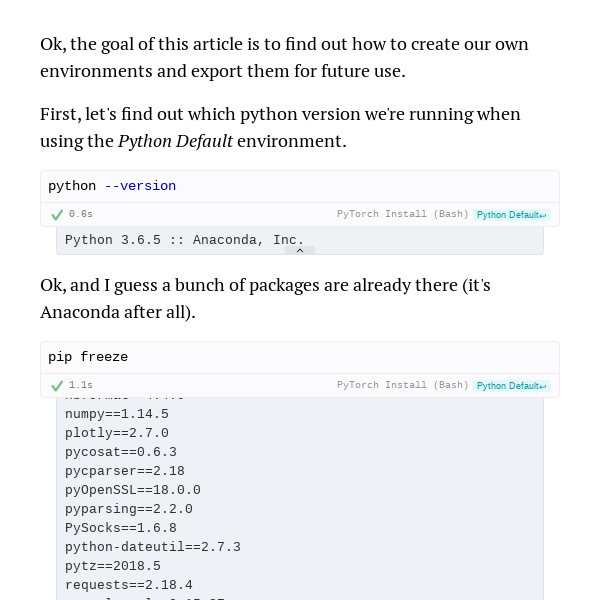Click the numpy==1.14.5 output line

coord(117,414)
